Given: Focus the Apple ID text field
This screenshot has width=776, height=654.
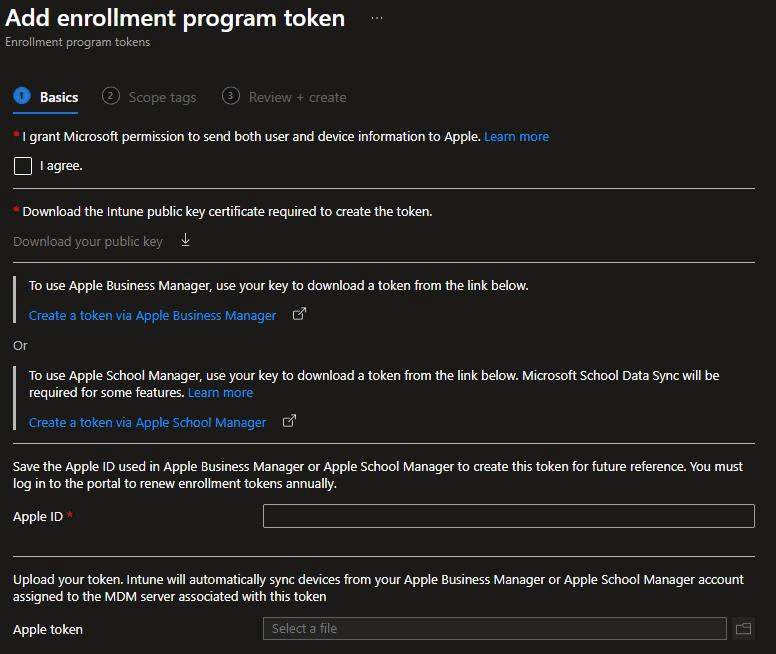Looking at the screenshot, I should [508, 516].
